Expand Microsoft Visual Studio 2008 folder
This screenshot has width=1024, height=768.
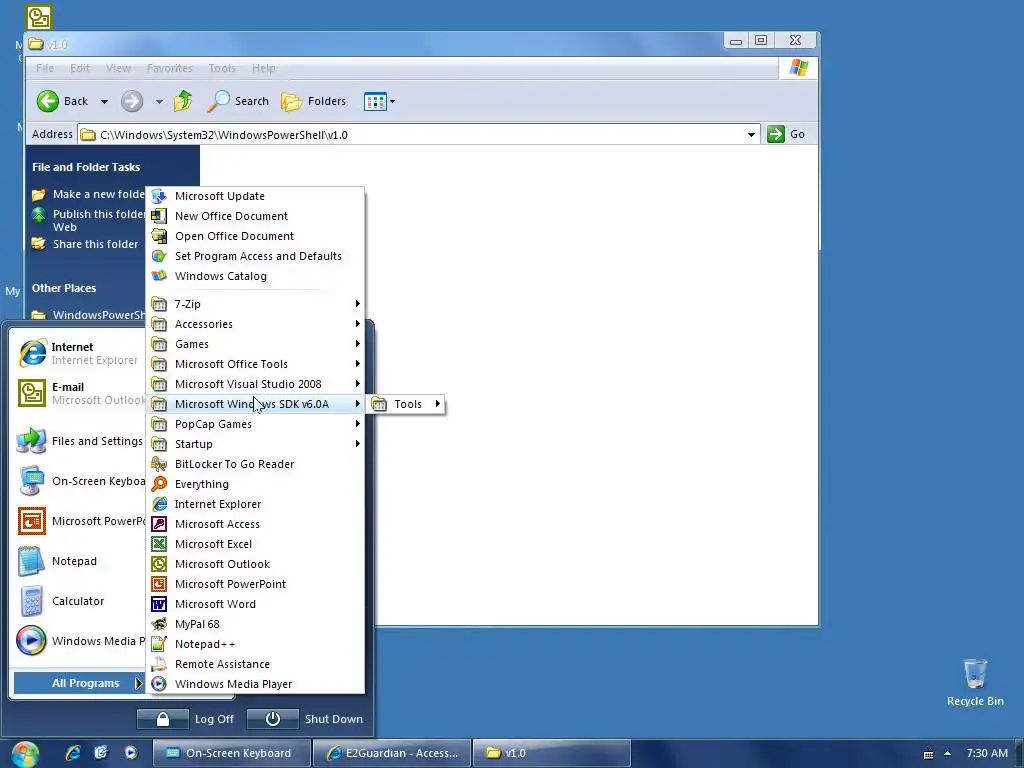[x=255, y=384]
